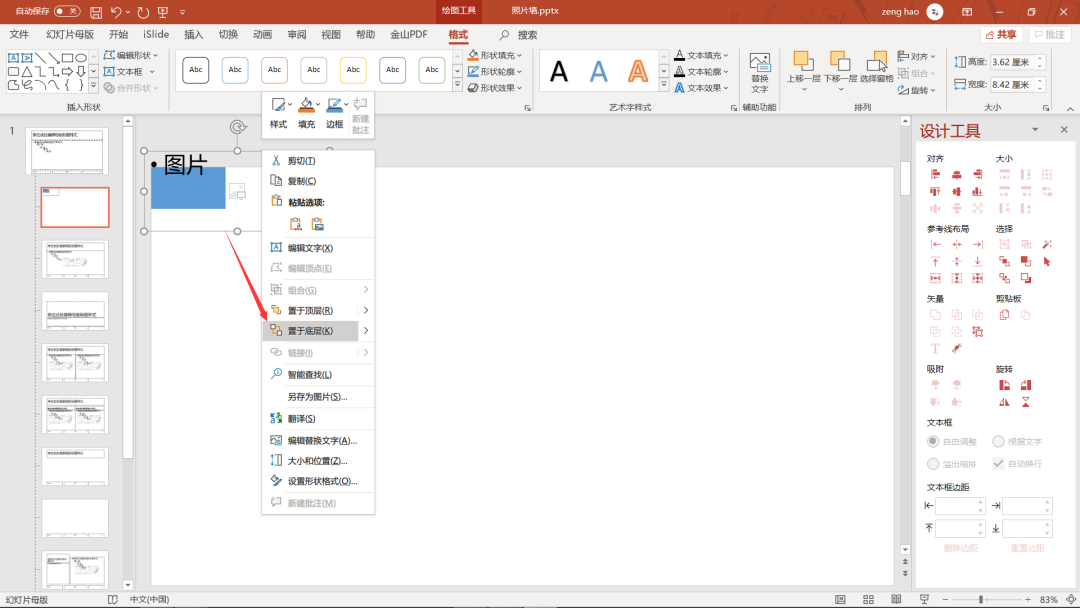Viewport: 1080px width, 608px height.
Task: Choose 置于底层(K) from context menu
Action: pyautogui.click(x=311, y=331)
